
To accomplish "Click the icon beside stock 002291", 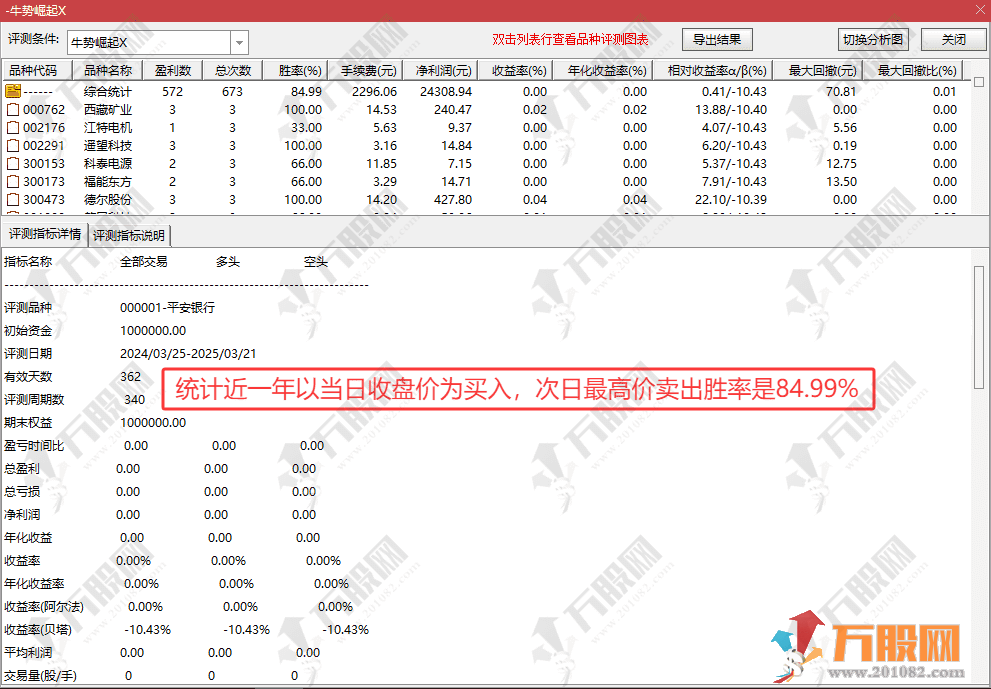I will tap(13, 145).
